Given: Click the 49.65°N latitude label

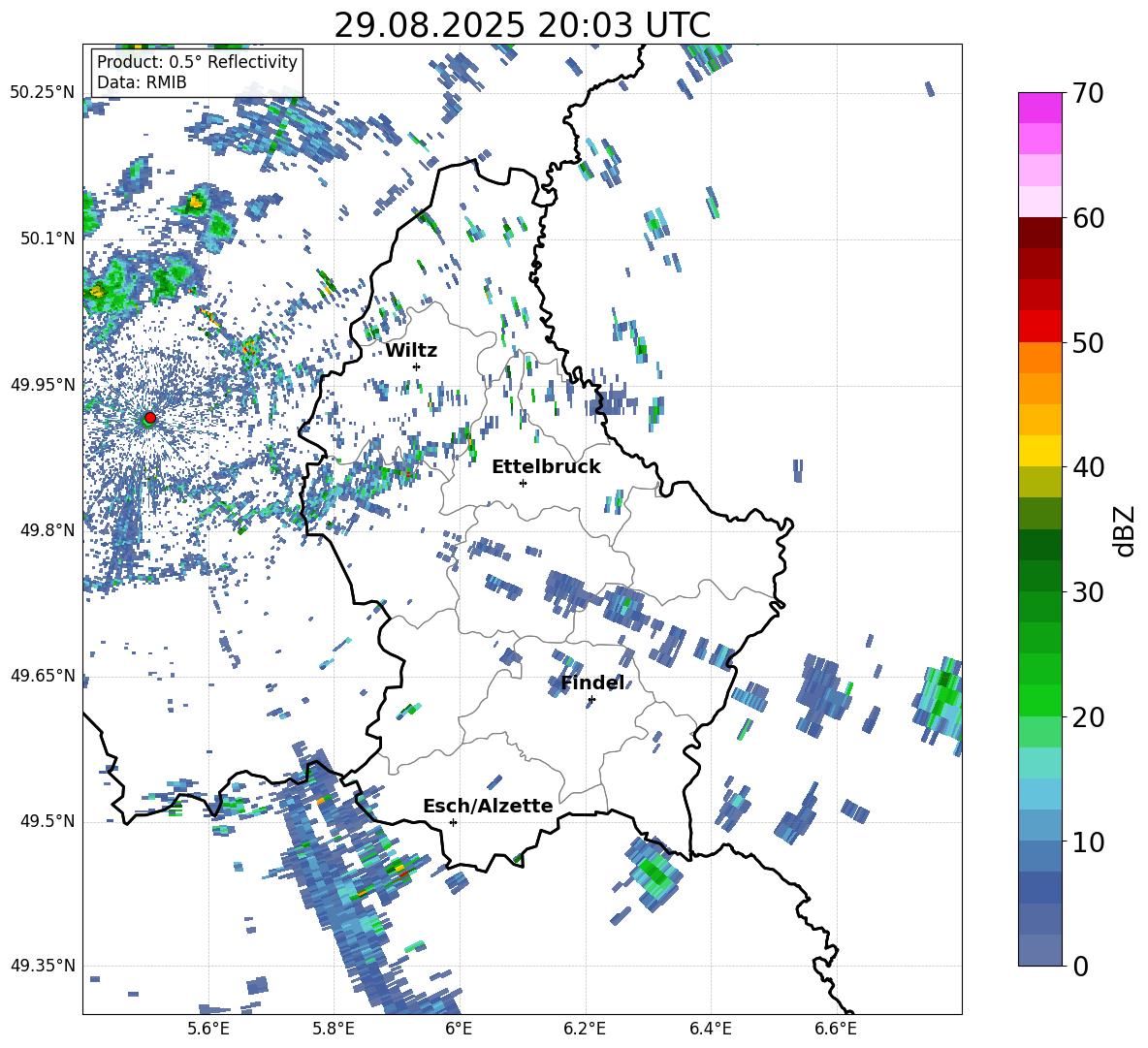Looking at the screenshot, I should tap(43, 676).
